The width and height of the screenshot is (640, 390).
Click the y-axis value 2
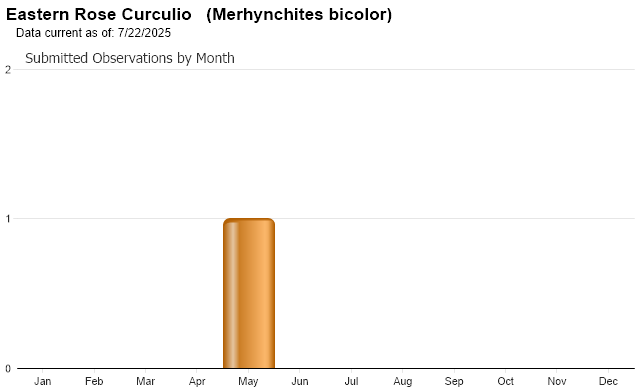[8, 70]
